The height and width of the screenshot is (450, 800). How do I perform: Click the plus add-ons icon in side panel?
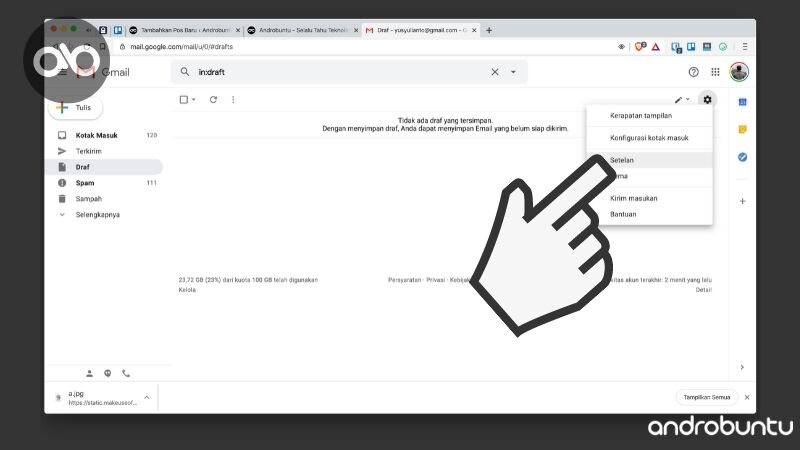point(742,201)
